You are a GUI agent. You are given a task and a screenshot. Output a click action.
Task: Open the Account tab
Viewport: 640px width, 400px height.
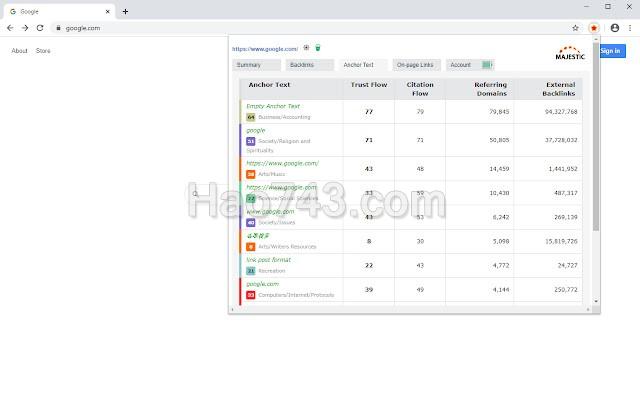470,65
